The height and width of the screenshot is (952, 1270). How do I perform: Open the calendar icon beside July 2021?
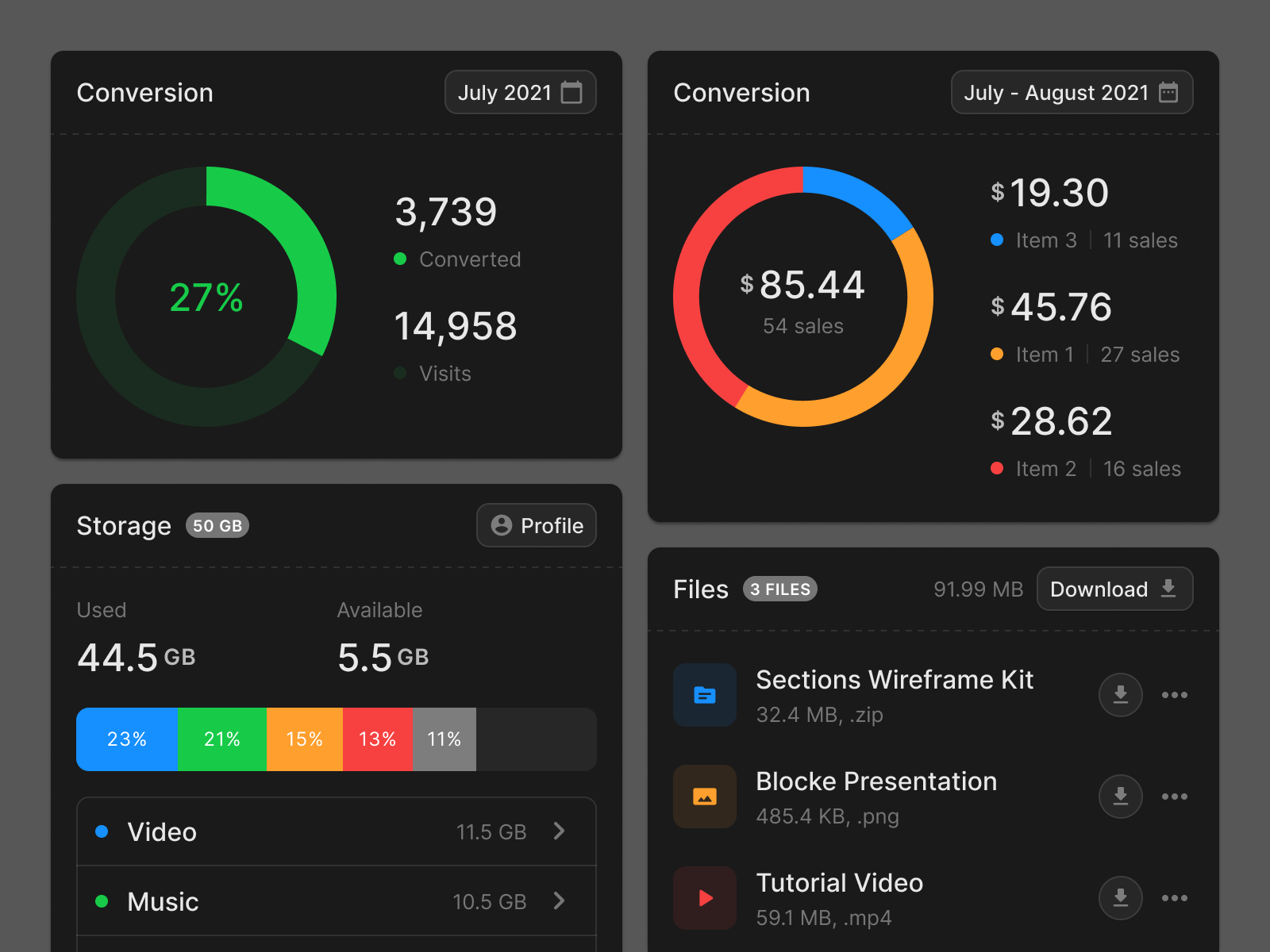click(x=573, y=92)
